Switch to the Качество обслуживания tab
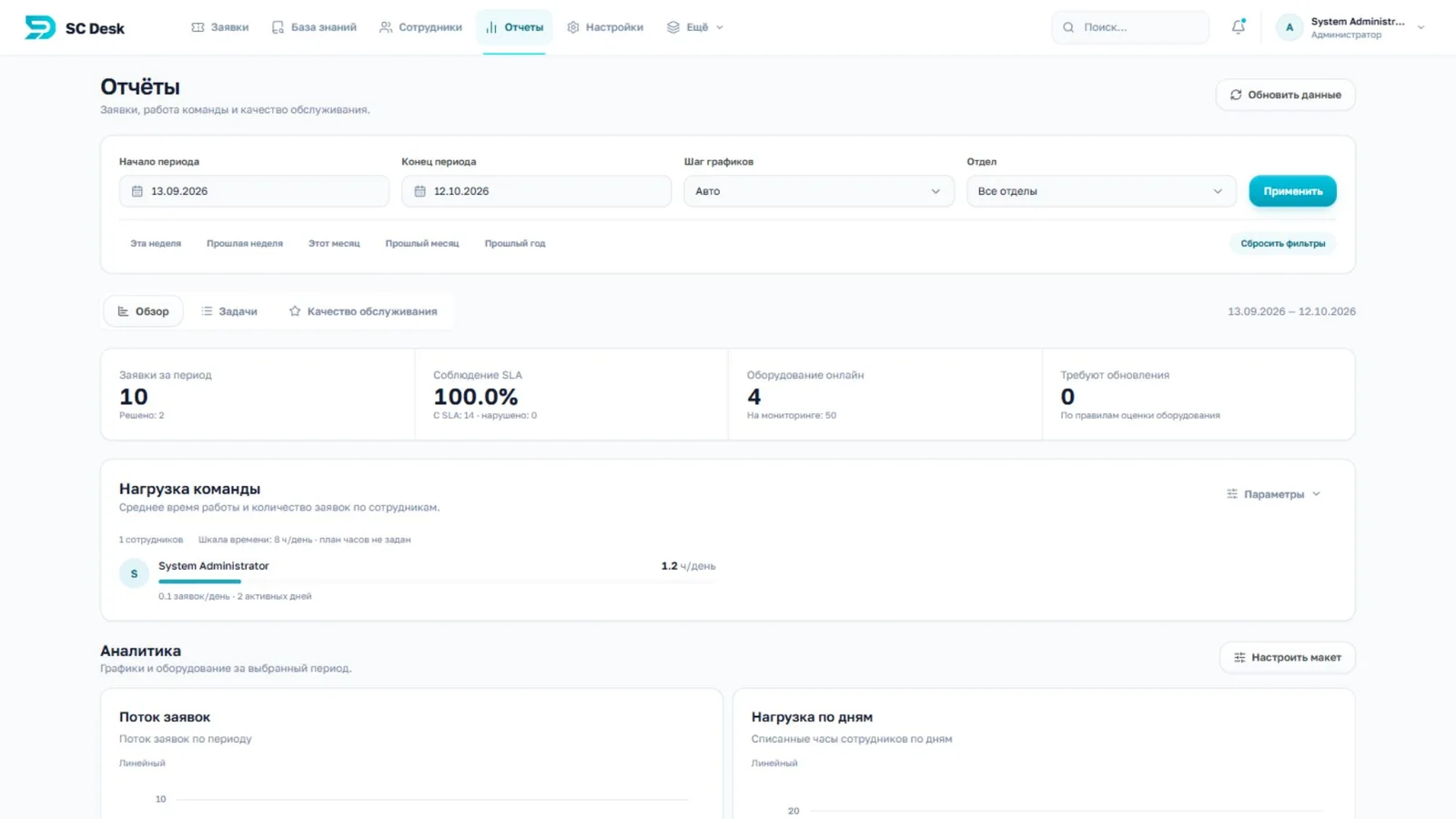1456x819 pixels. [x=363, y=311]
